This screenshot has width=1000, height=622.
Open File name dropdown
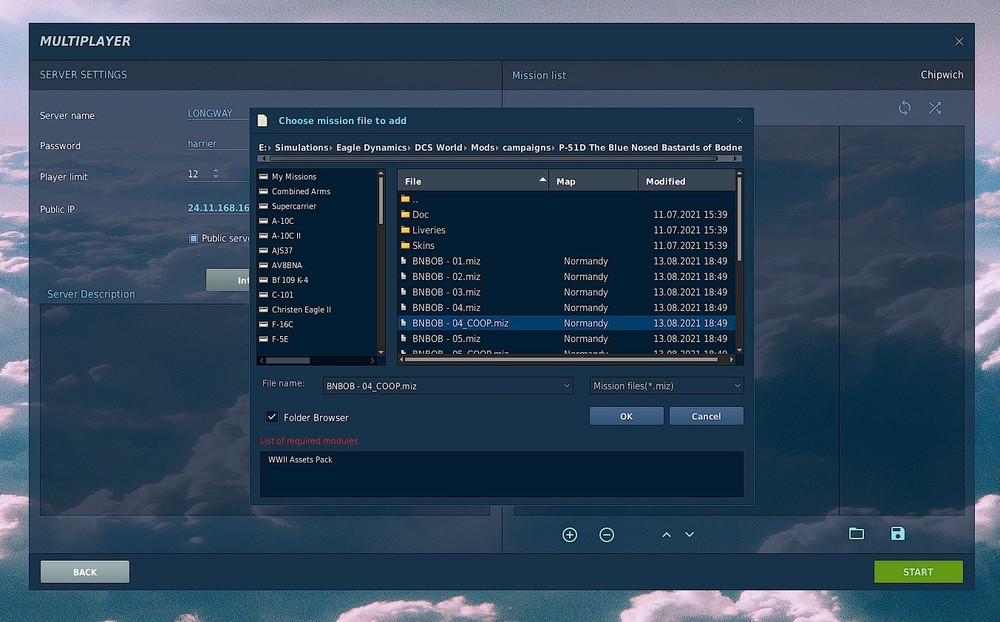(566, 386)
